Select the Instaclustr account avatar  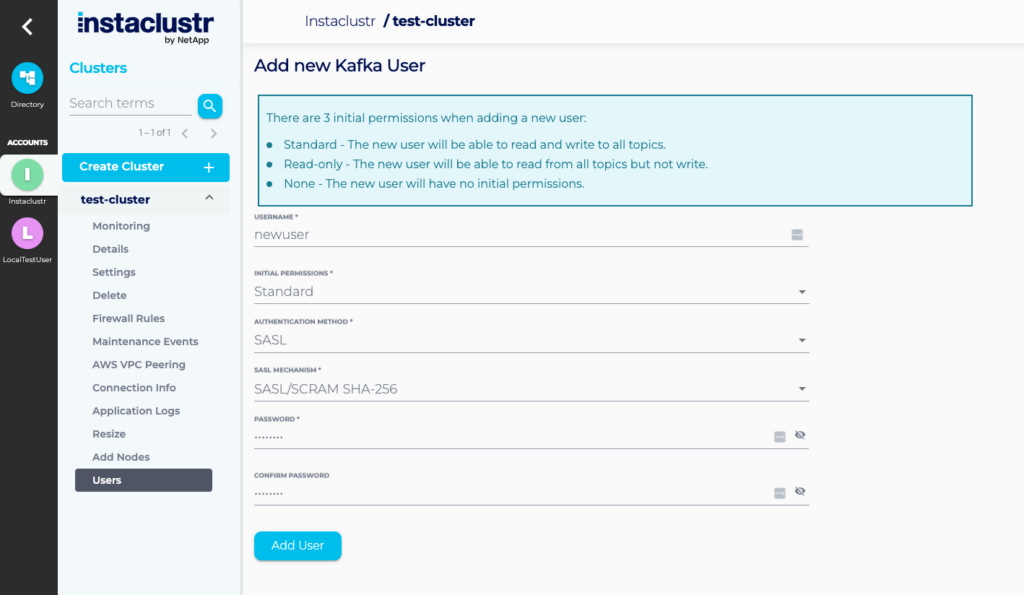pos(28,176)
